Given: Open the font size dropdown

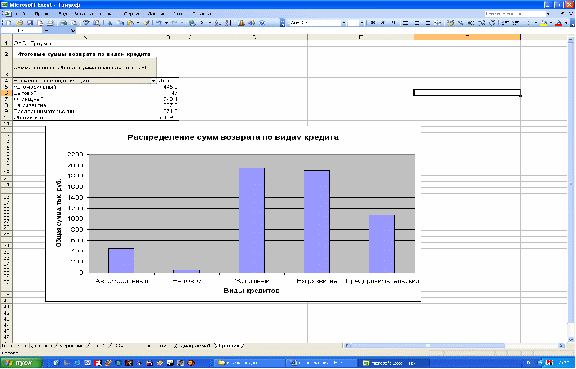Looking at the screenshot, I should pyautogui.click(x=362, y=23).
